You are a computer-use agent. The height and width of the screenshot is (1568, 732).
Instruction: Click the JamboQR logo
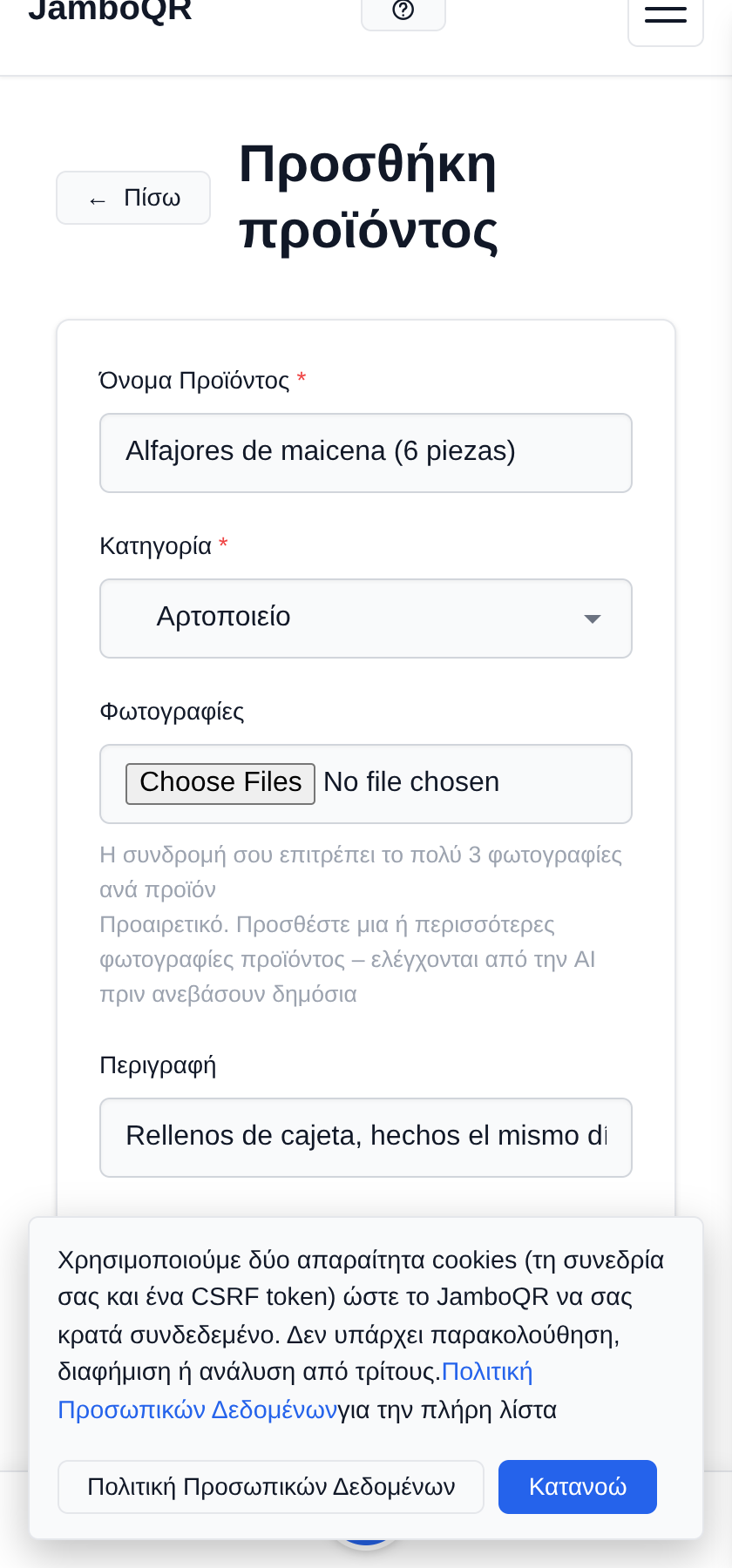pyautogui.click(x=111, y=10)
